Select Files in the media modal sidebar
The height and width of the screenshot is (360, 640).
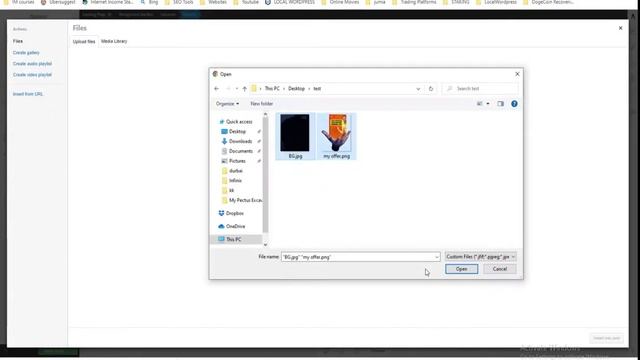click(x=18, y=41)
